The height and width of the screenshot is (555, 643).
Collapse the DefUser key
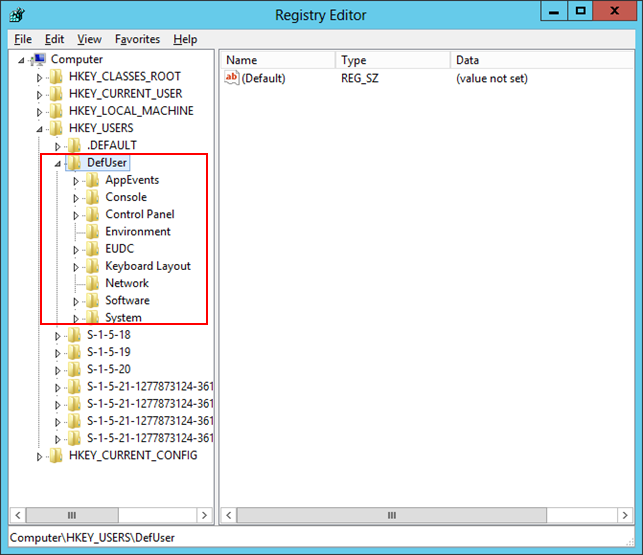58,164
